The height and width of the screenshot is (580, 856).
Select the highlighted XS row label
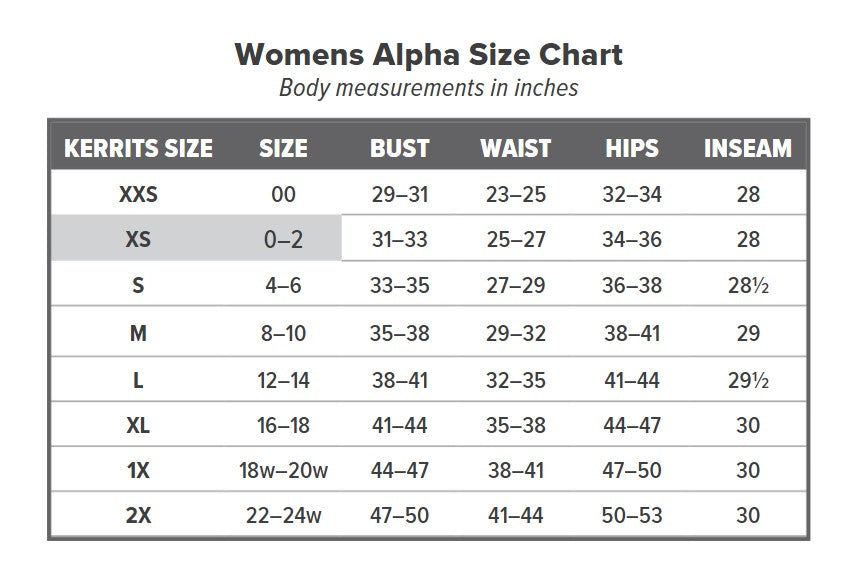pos(138,240)
